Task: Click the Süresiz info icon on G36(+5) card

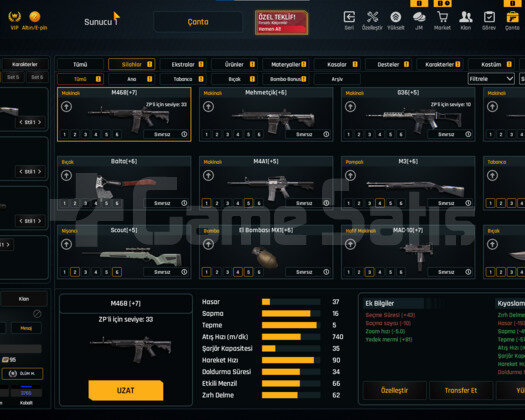Action: click(x=468, y=134)
